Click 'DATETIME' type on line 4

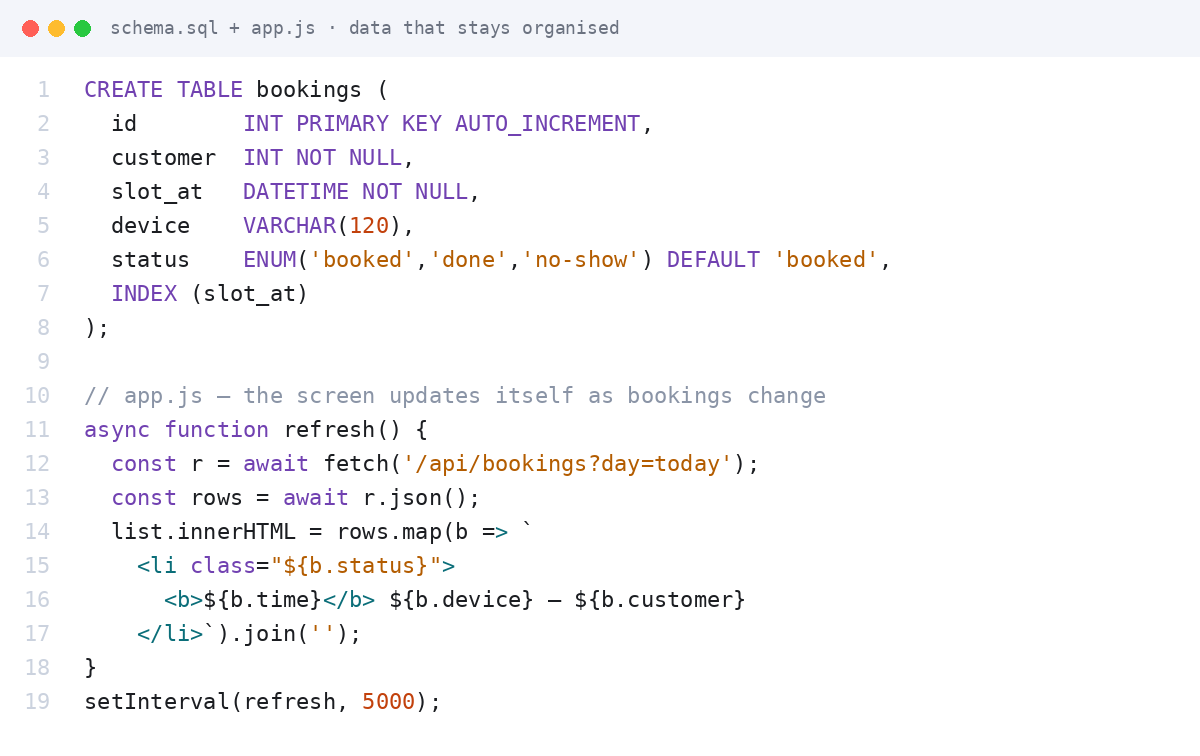296,192
